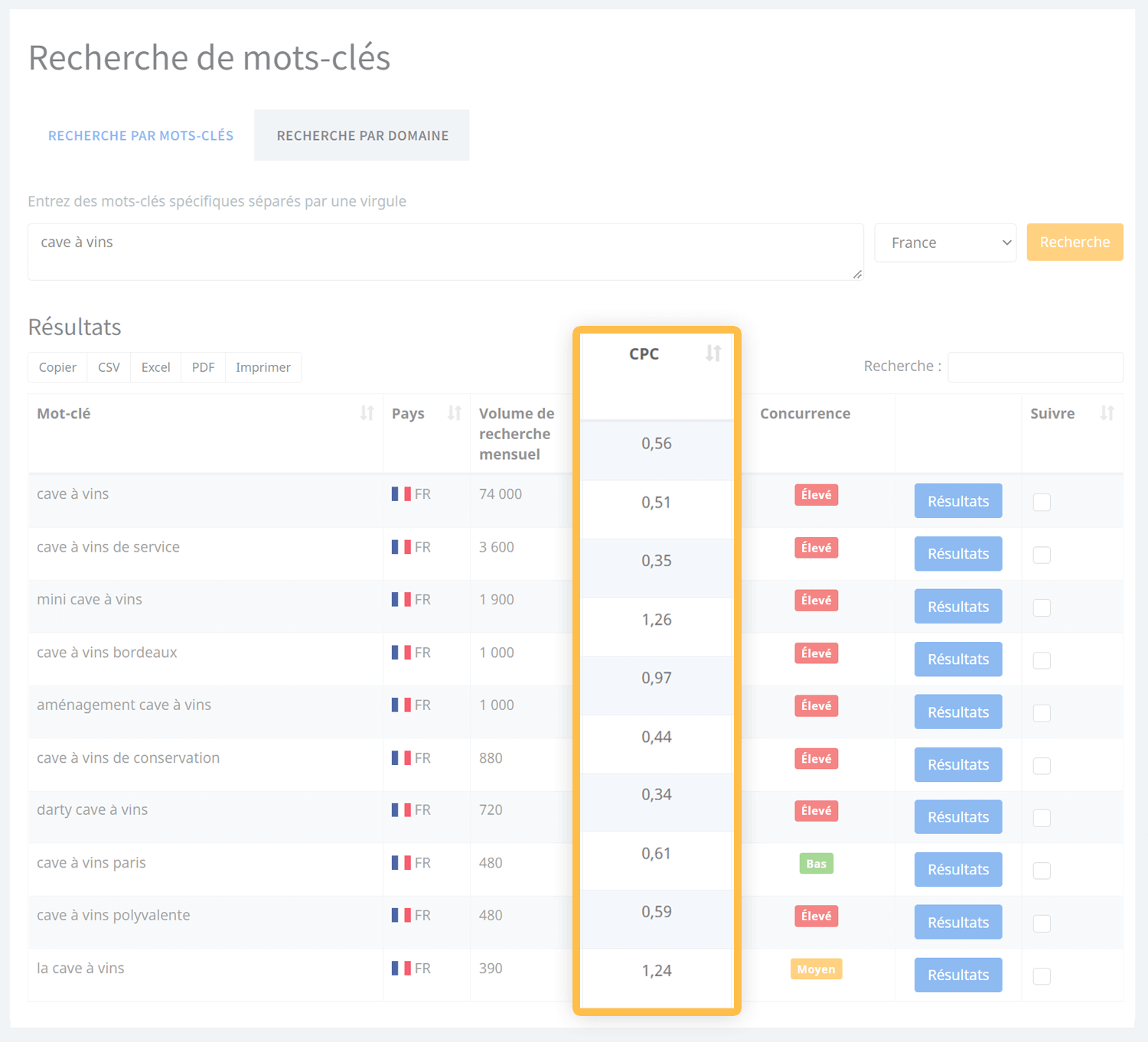Sort table by Pays column arrows

[454, 414]
